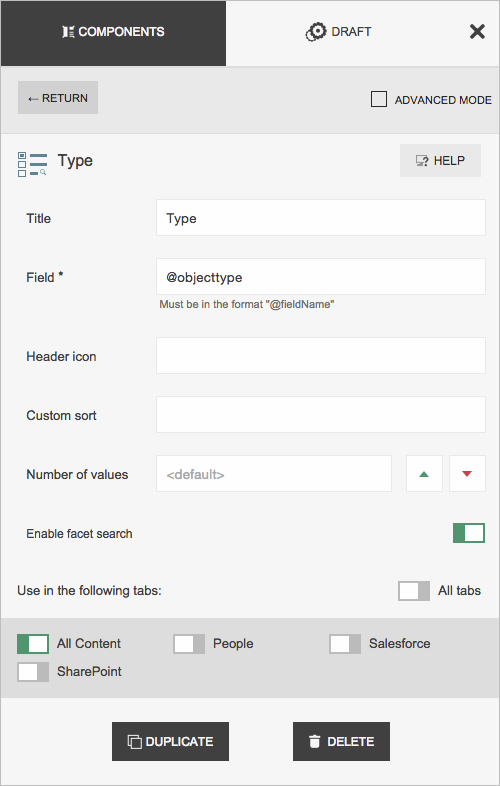Enable the Salesforce tab switch
Image resolution: width=500 pixels, height=786 pixels.
tap(345, 644)
